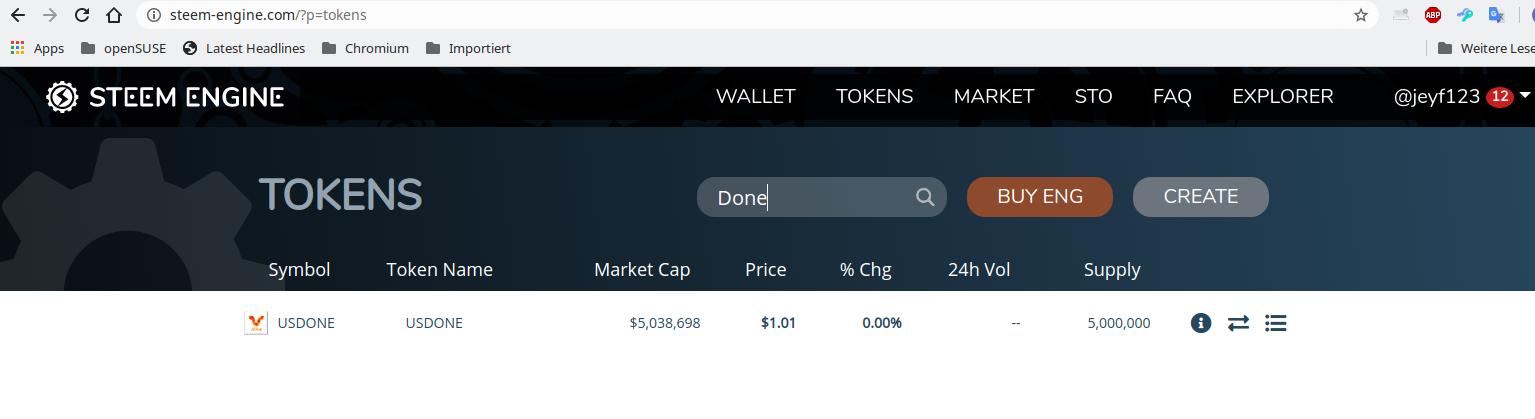Click the search magnifier icon
The width and height of the screenshot is (1535, 419).
[925, 197]
